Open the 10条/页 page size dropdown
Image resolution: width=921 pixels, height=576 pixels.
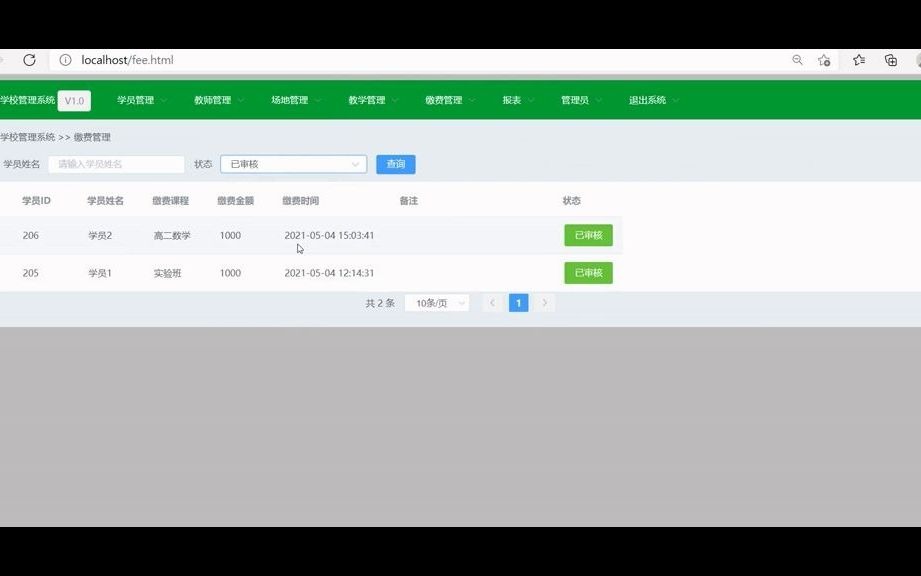click(x=436, y=302)
